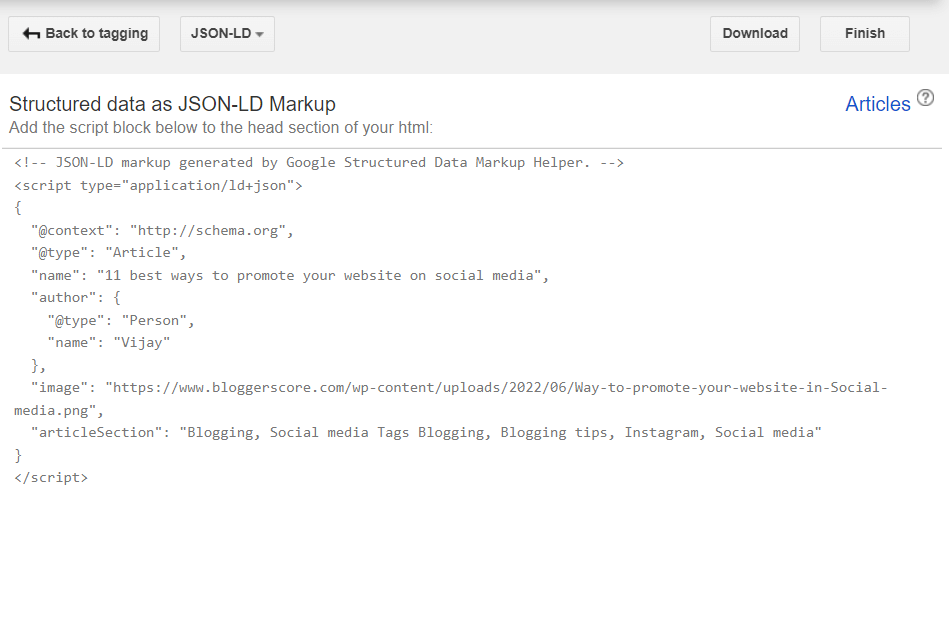Click the JSON-LD markup comment line
Viewport: 949px width, 640px height.
[319, 163]
